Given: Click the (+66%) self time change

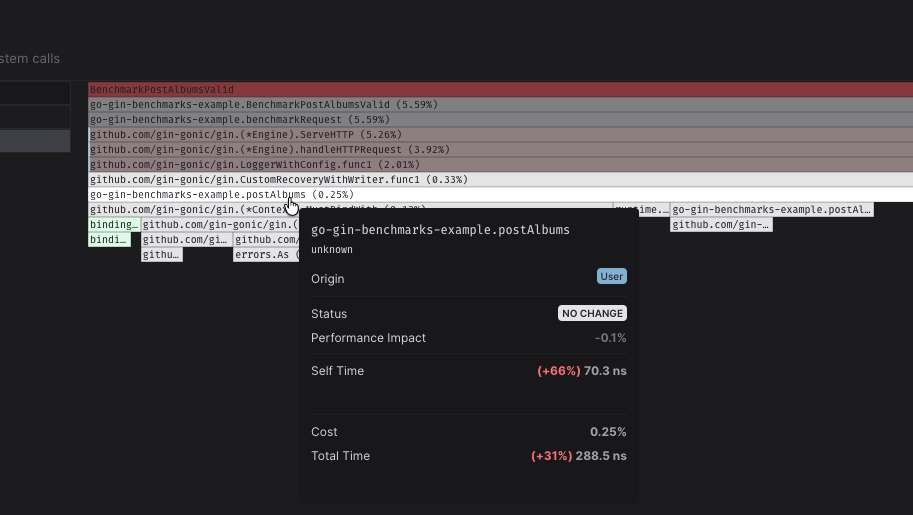Looking at the screenshot, I should [558, 371].
